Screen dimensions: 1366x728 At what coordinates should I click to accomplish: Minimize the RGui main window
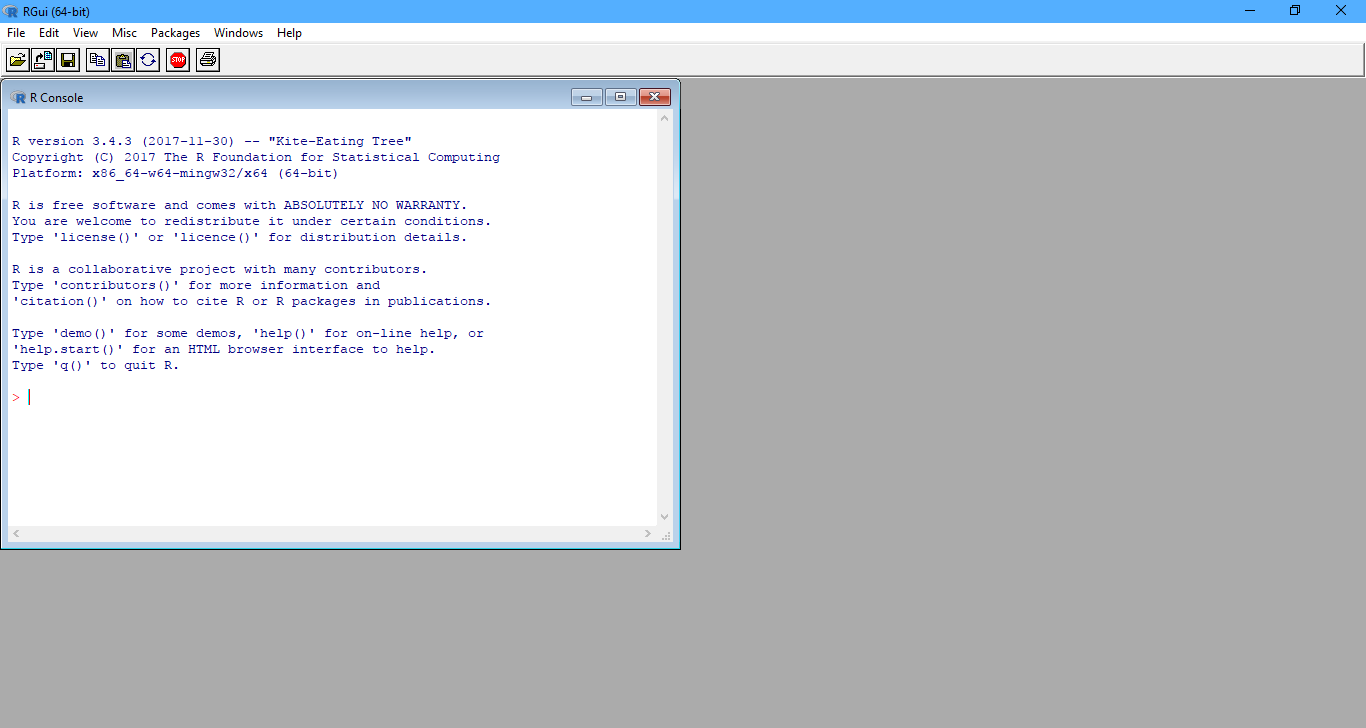tap(1250, 11)
